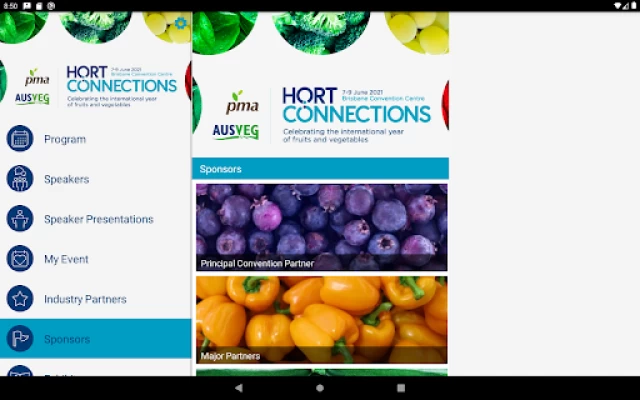Tap the My Event heart calendar icon

[x=20, y=259]
